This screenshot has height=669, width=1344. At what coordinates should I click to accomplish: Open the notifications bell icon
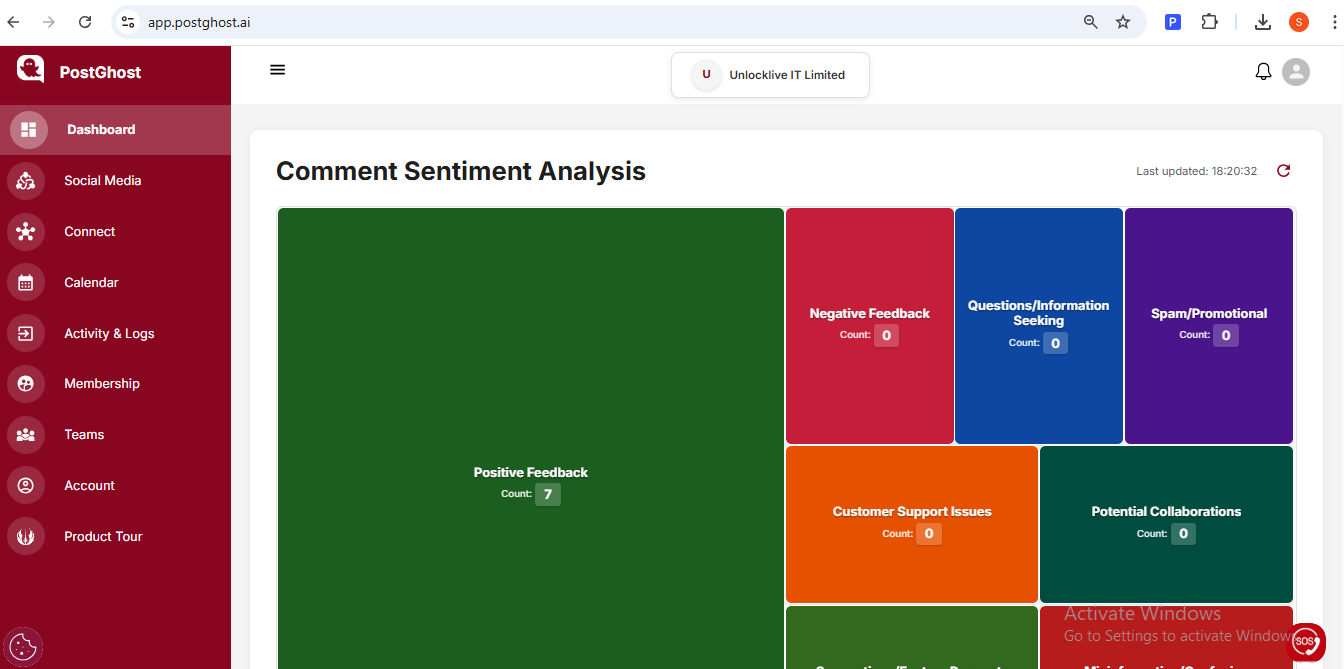pos(1263,72)
